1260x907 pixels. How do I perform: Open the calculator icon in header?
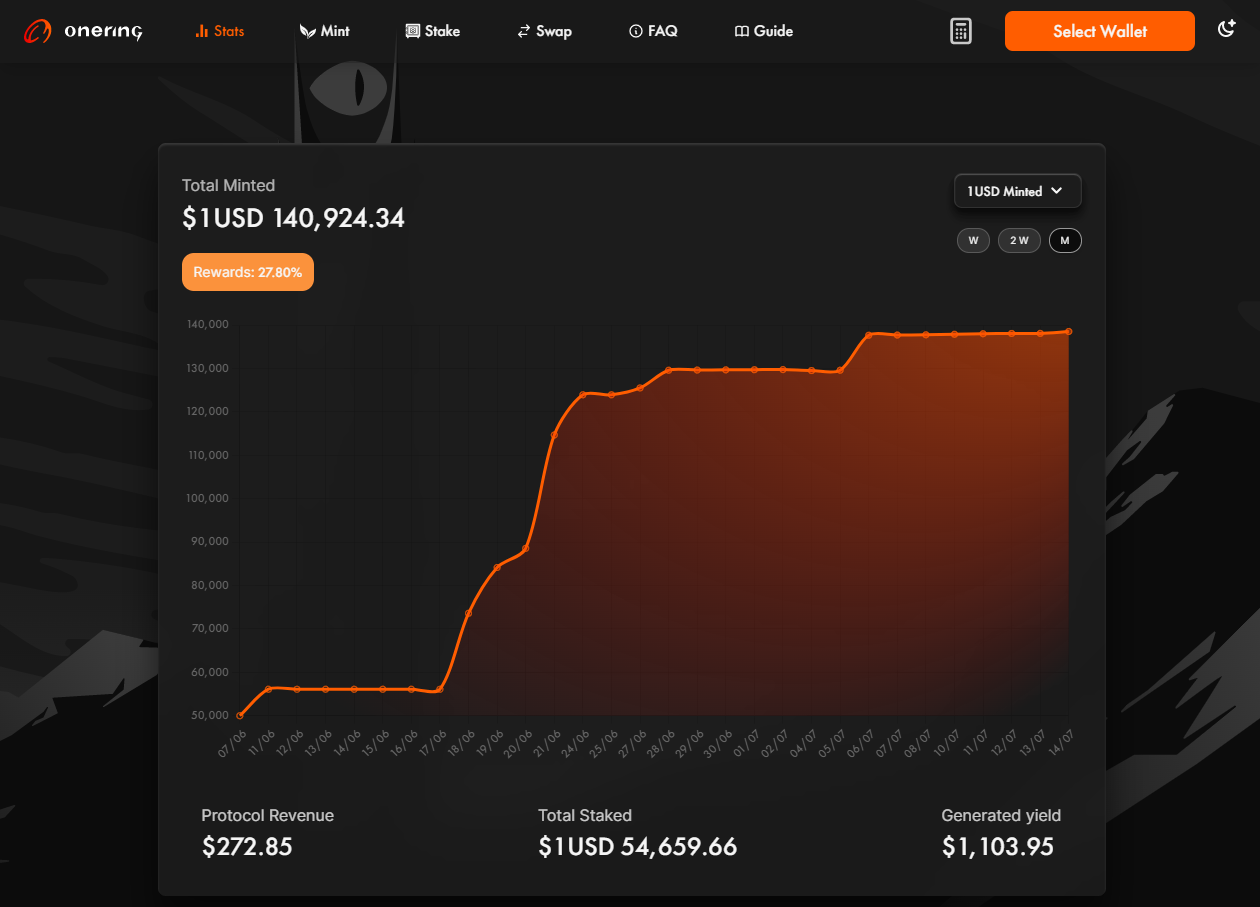click(x=960, y=31)
